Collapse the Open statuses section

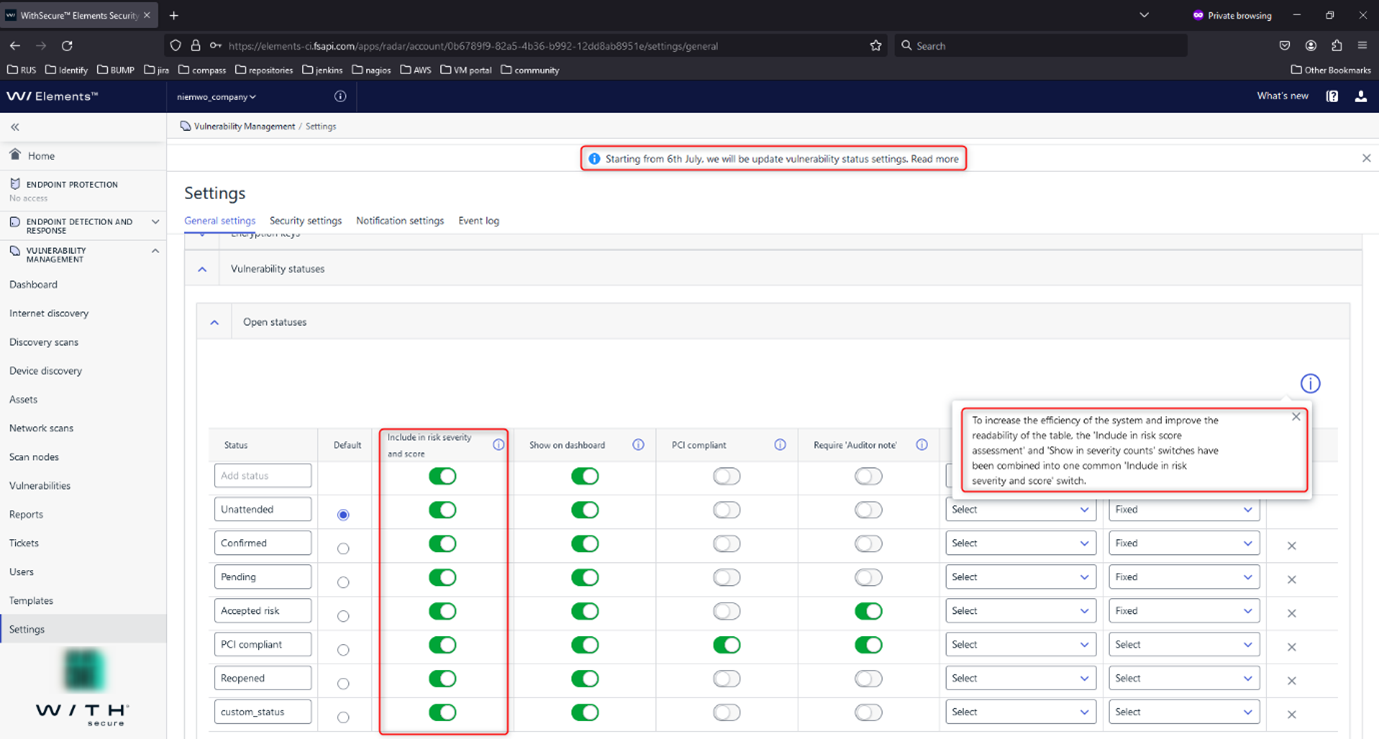(214, 322)
